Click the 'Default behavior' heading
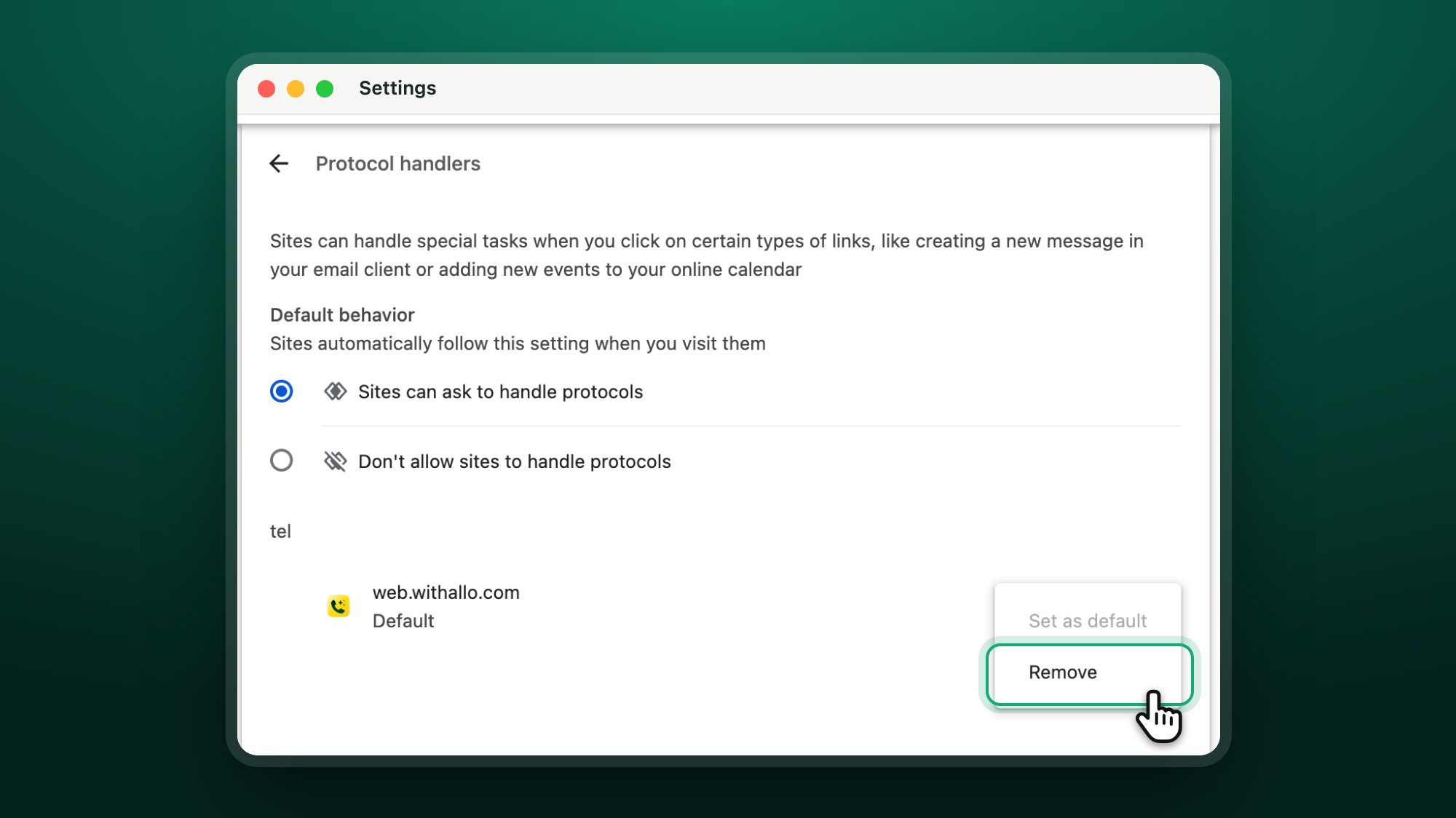 pos(342,315)
